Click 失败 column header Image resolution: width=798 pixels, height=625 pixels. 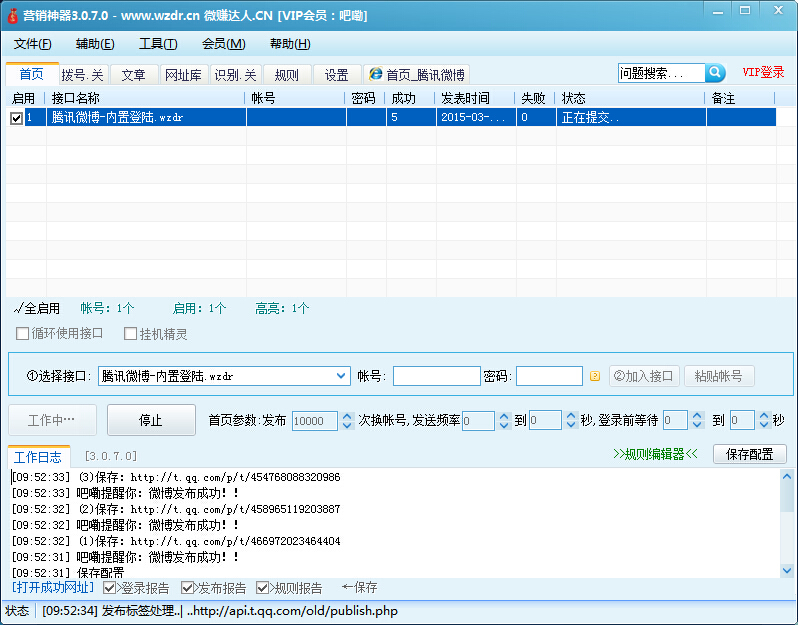click(x=535, y=98)
